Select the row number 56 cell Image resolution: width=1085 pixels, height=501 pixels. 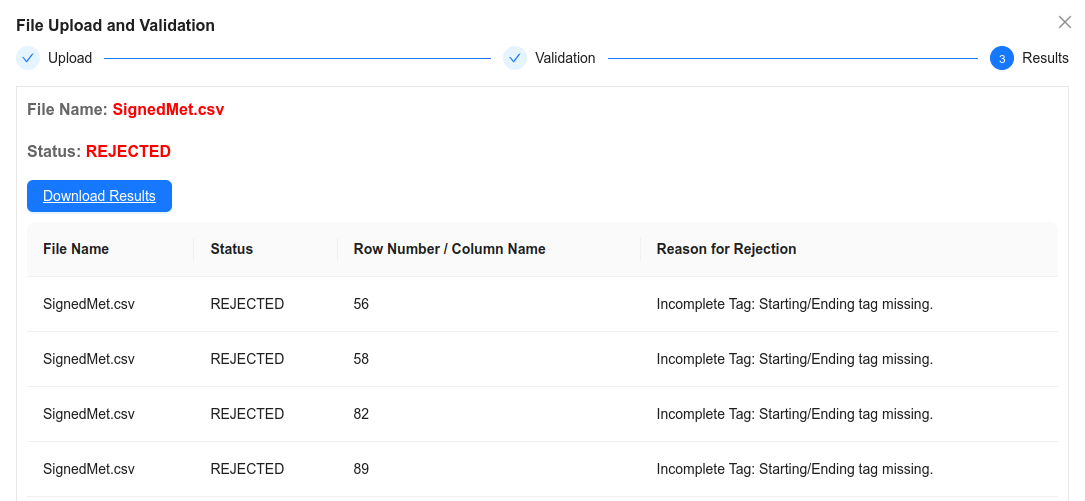(x=361, y=304)
